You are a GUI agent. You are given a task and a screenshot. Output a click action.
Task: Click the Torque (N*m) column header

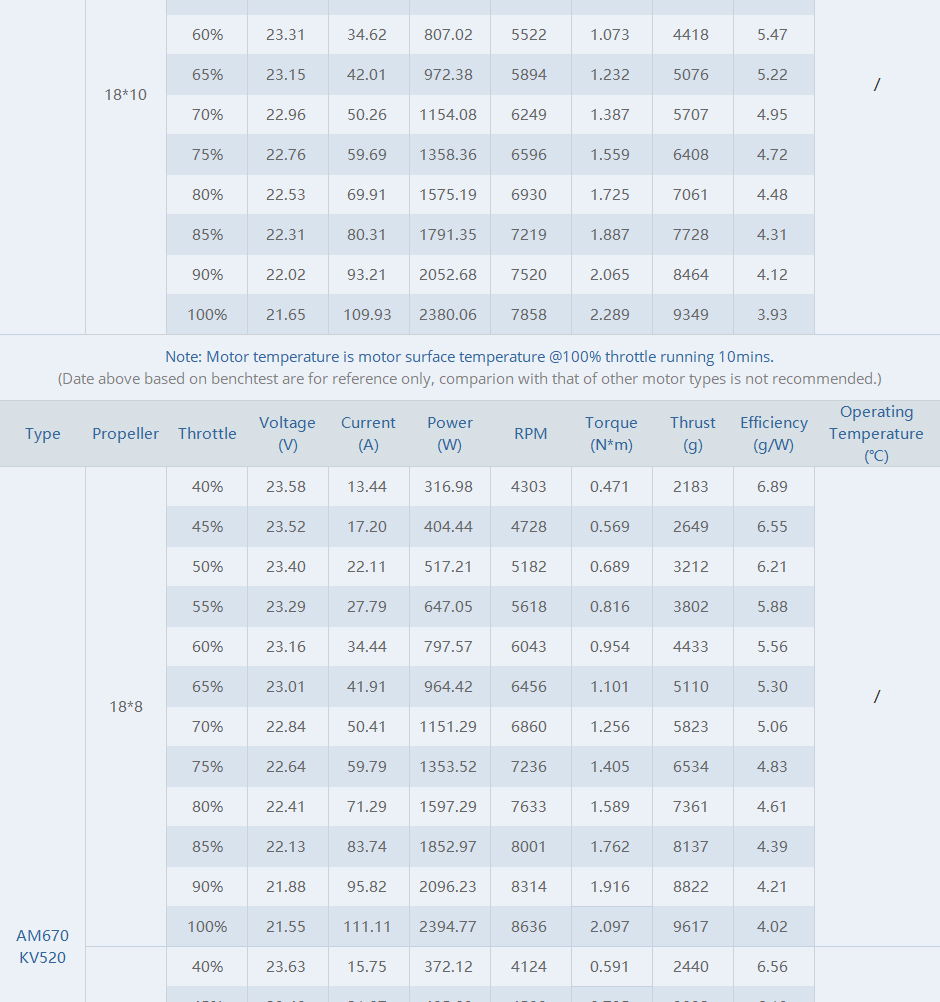(611, 434)
